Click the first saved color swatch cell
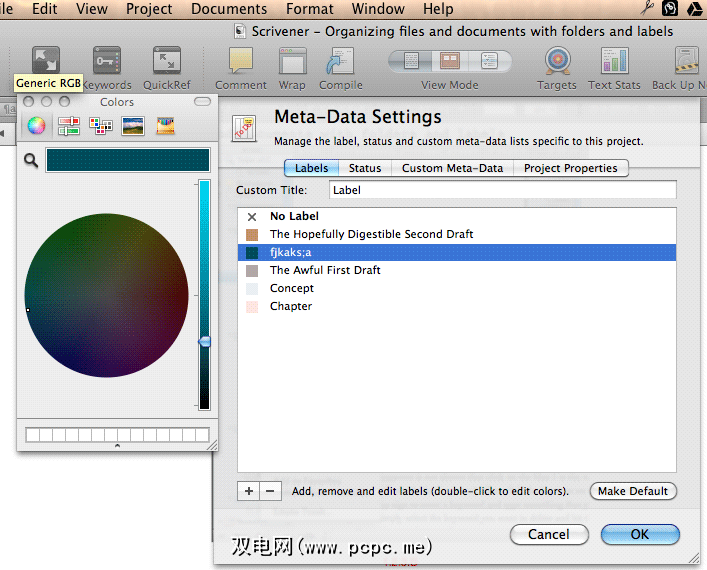Viewport: 707px width, 570px height. pyautogui.click(x=33, y=435)
